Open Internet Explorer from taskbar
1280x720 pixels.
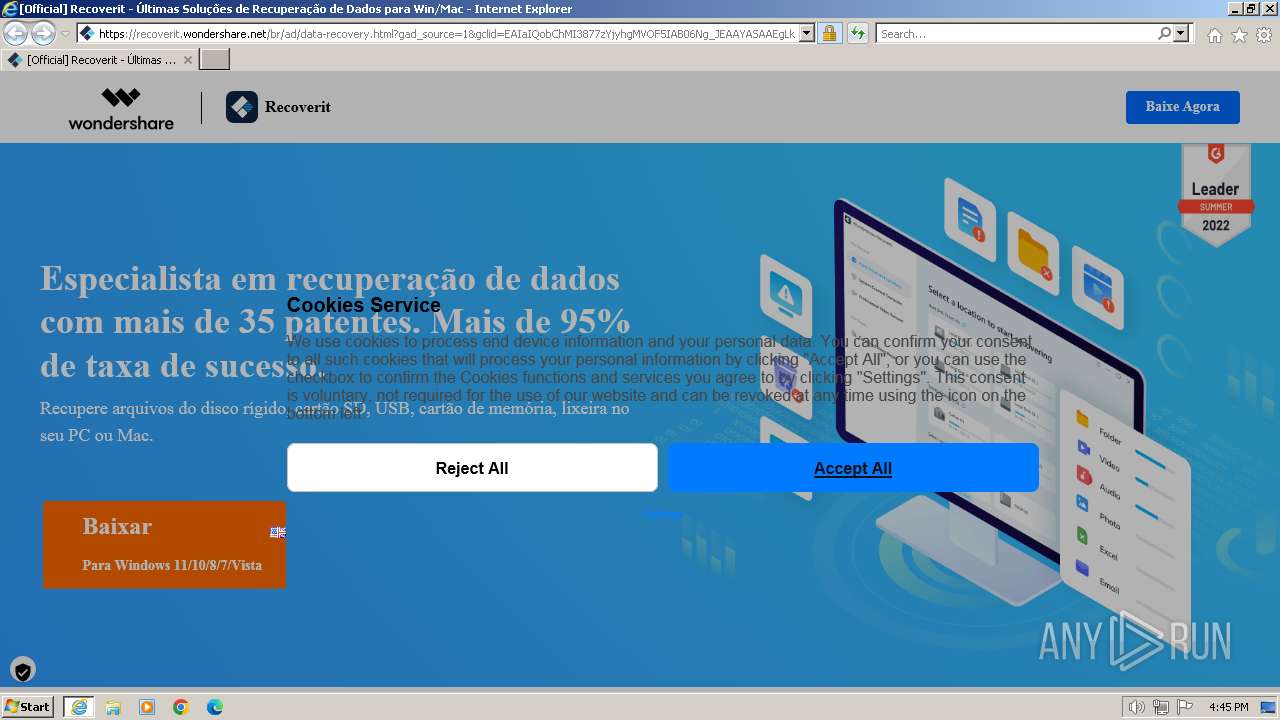pyautogui.click(x=79, y=707)
